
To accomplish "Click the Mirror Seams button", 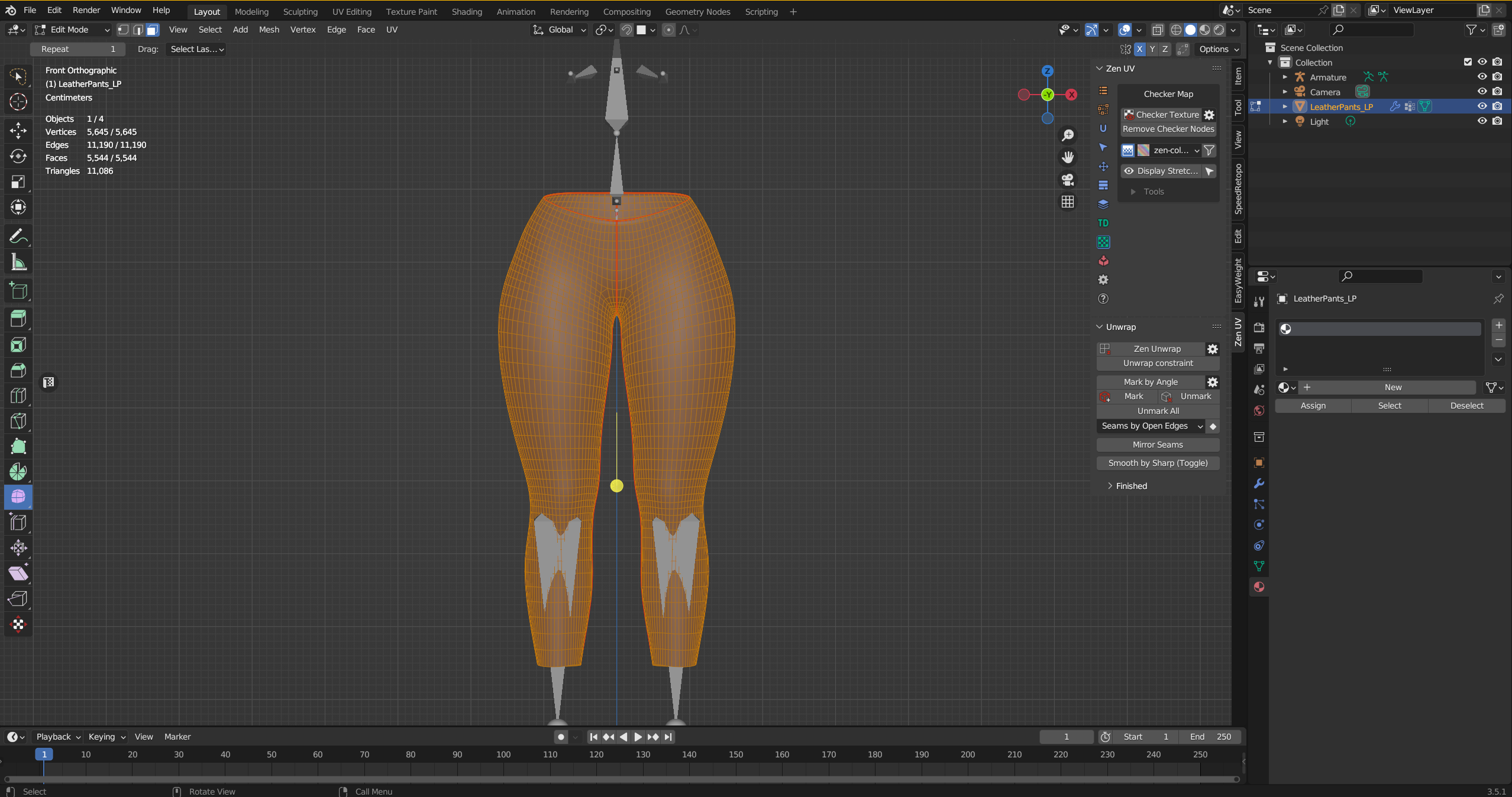I will [1158, 445].
